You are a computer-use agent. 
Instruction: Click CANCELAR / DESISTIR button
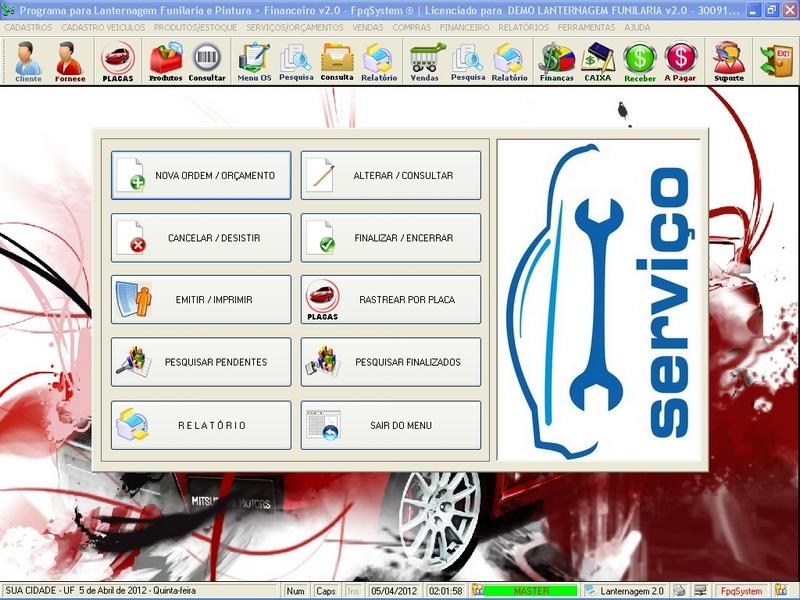pyautogui.click(x=201, y=238)
